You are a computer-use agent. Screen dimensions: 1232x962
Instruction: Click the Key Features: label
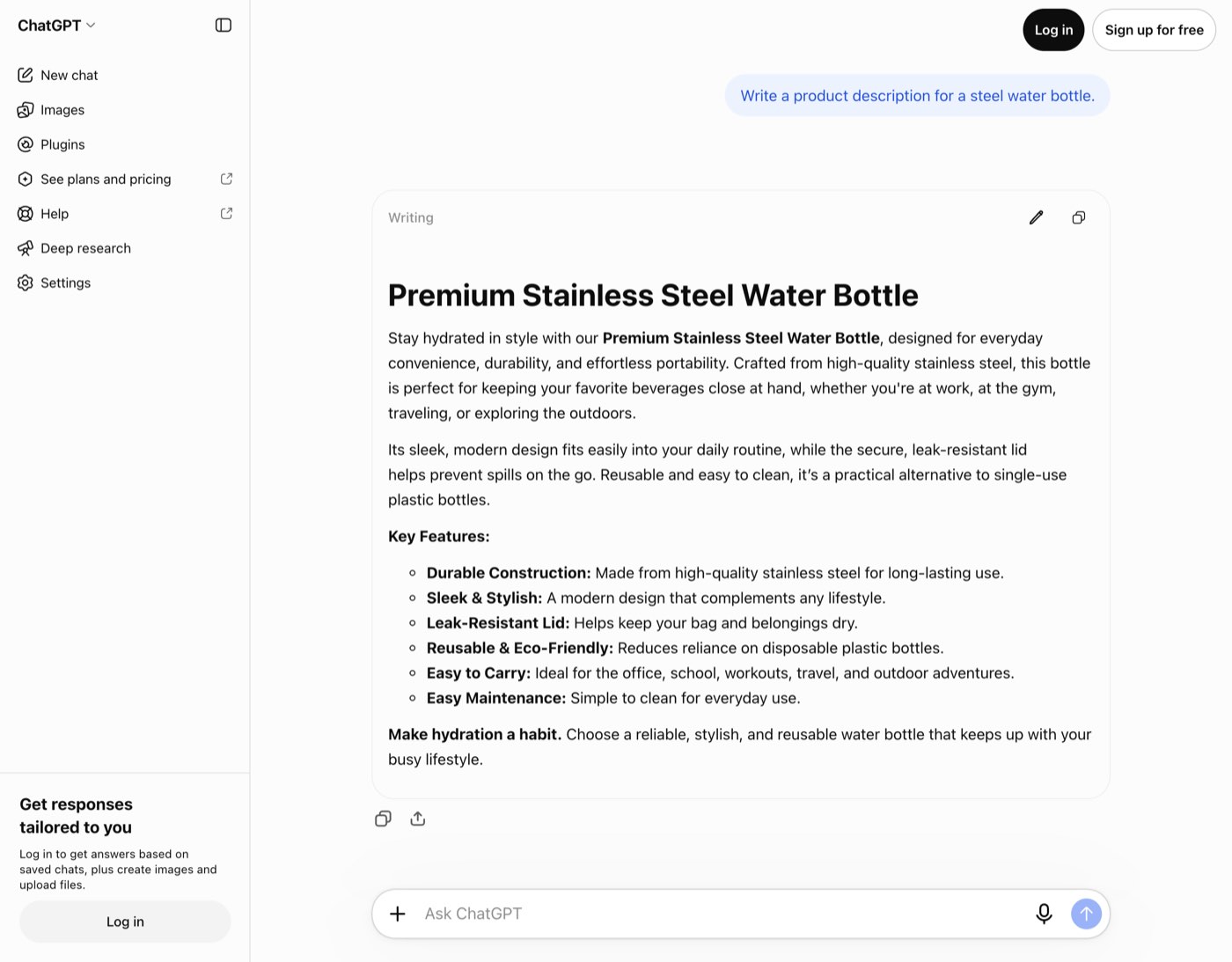439,536
